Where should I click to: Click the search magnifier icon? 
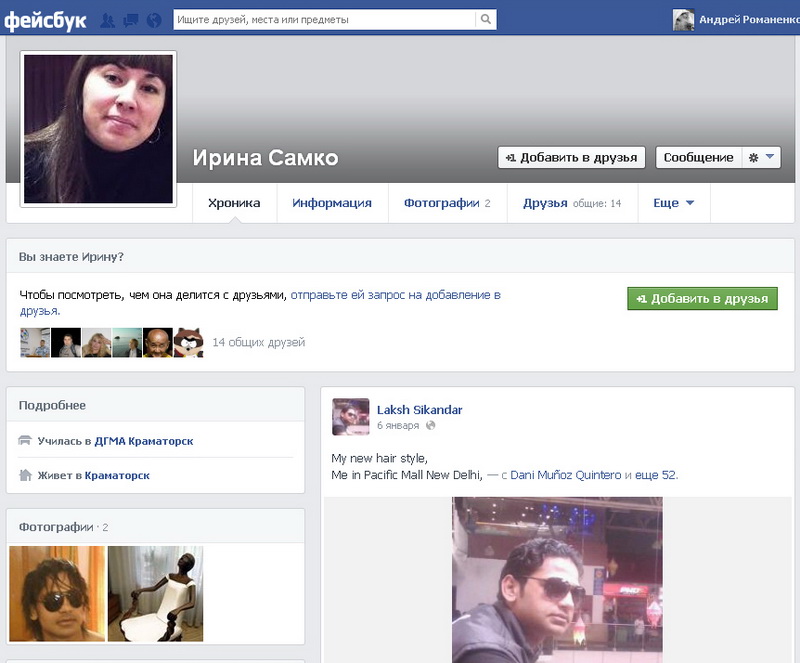[485, 19]
